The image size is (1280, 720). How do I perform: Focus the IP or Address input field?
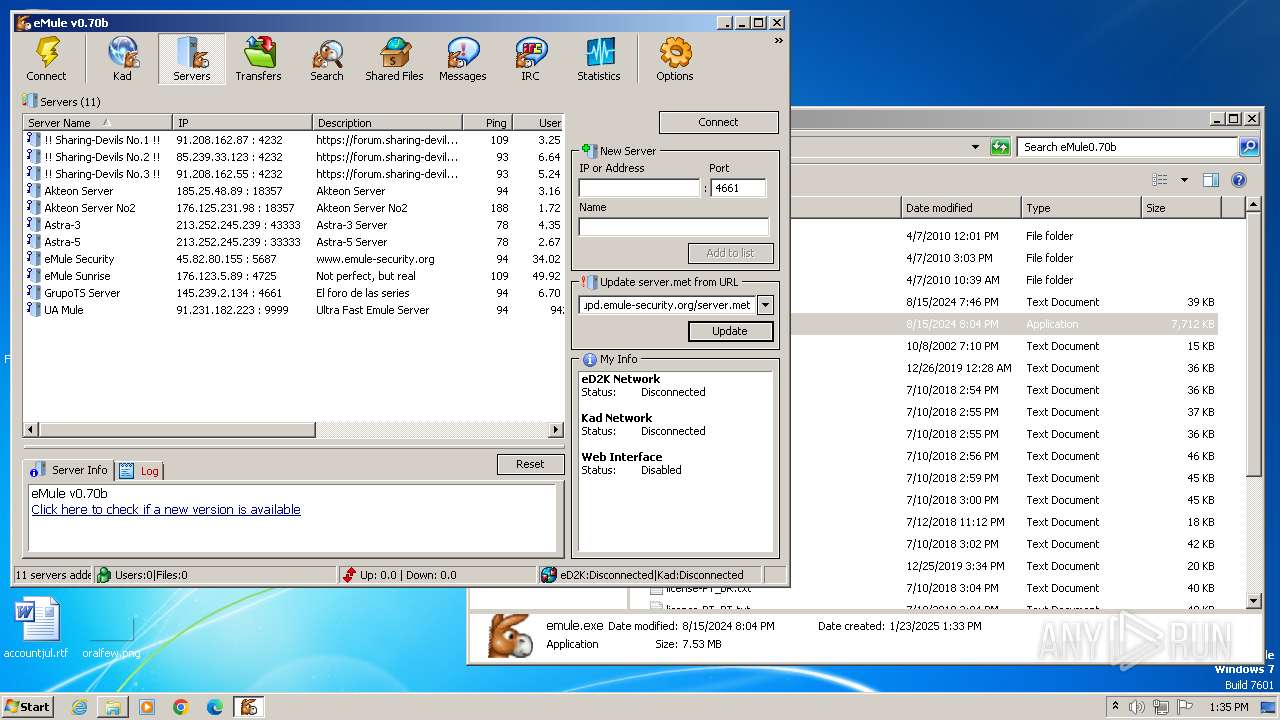tap(639, 188)
